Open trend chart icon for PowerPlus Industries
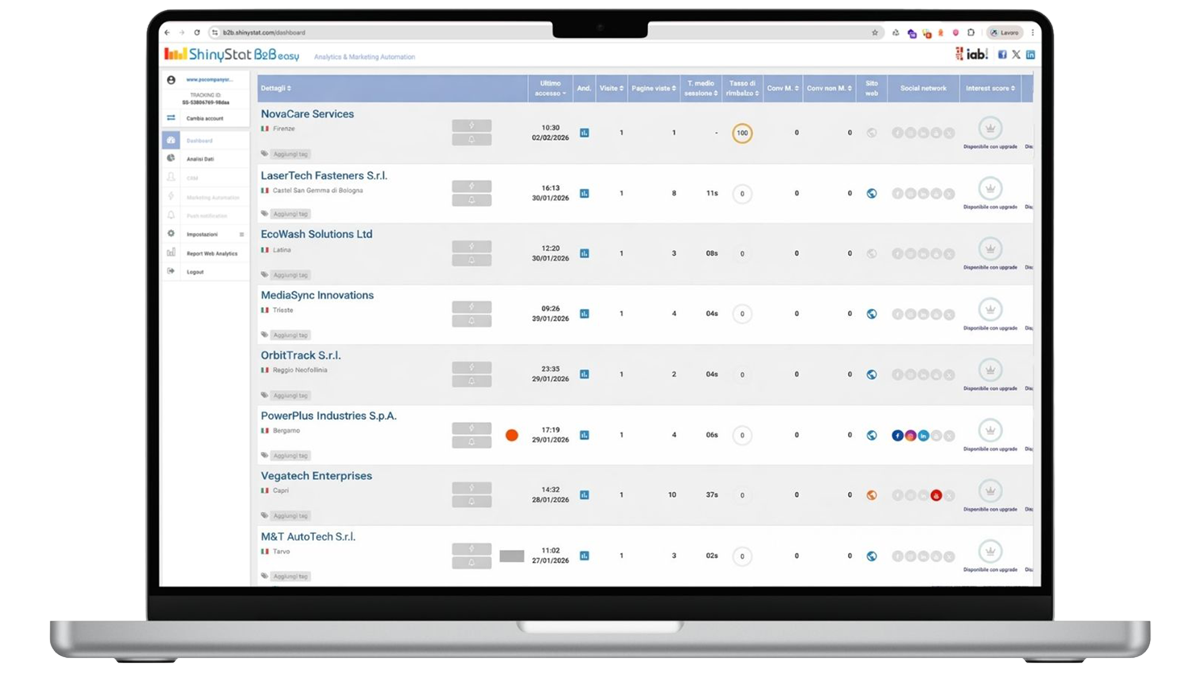The image size is (1200, 675). point(584,435)
